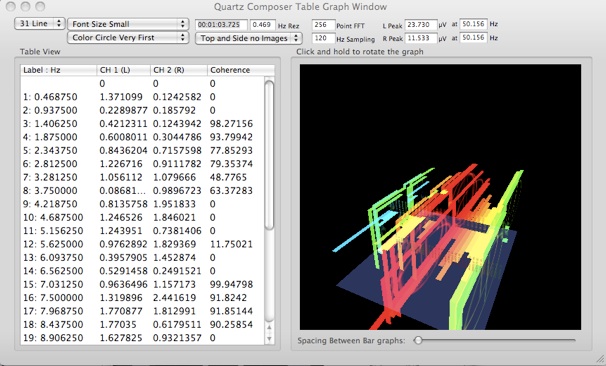The height and width of the screenshot is (366, 606).
Task: Open the 31 Line dropdown
Action: [x=39, y=24]
